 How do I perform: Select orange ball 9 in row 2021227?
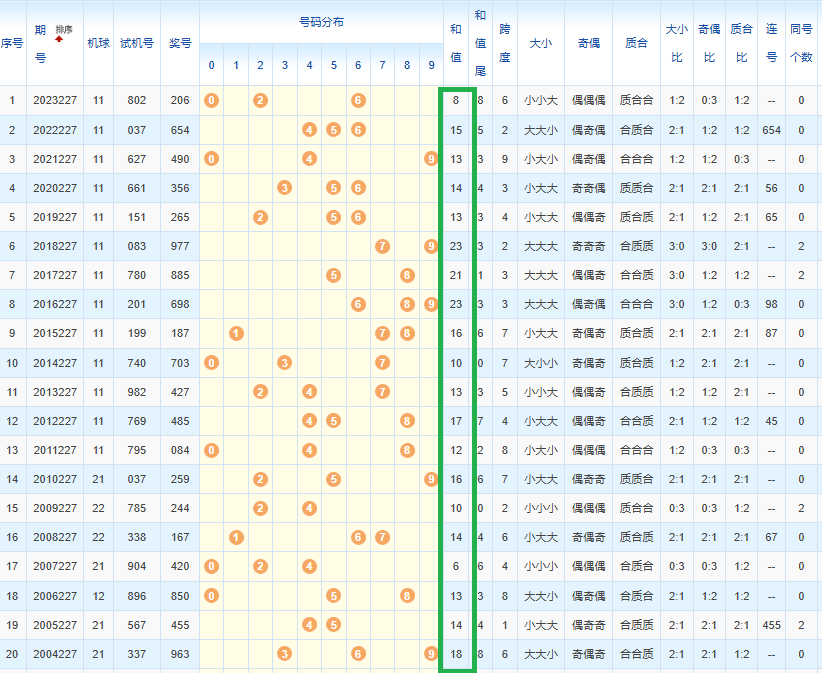(x=431, y=159)
